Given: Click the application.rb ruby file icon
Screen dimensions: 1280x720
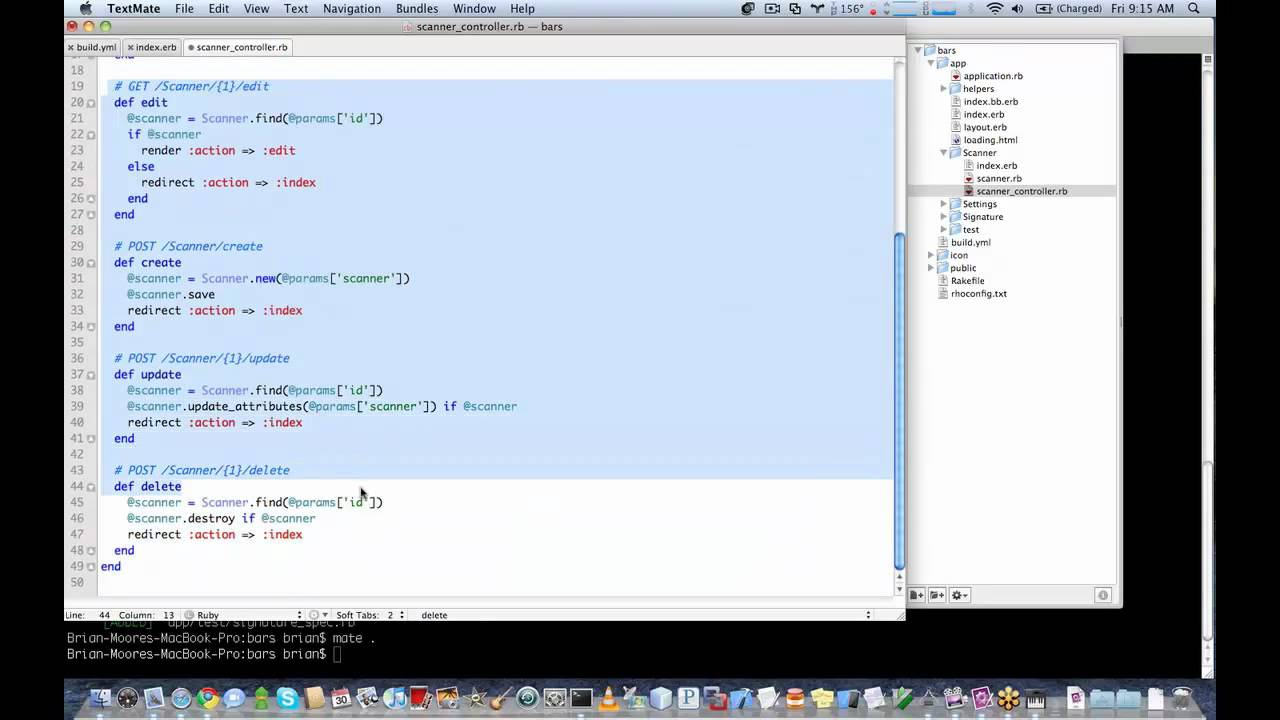Looking at the screenshot, I should (x=956, y=76).
